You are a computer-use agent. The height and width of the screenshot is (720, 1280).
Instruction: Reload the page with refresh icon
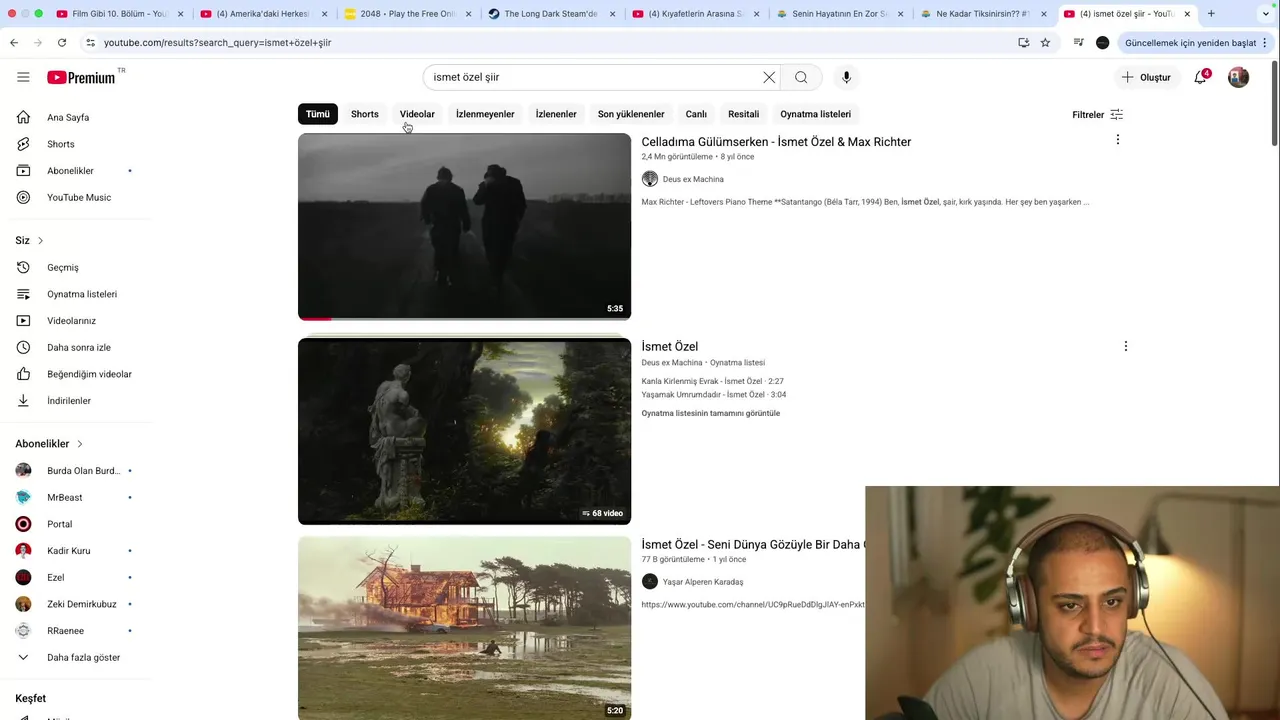click(62, 43)
